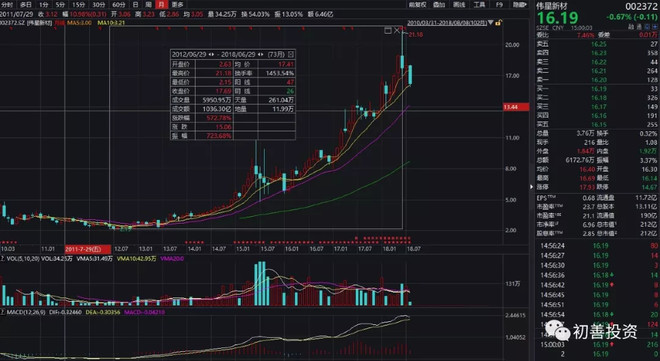
Task: Click the last blue square icon near price
Action: click(654, 27)
